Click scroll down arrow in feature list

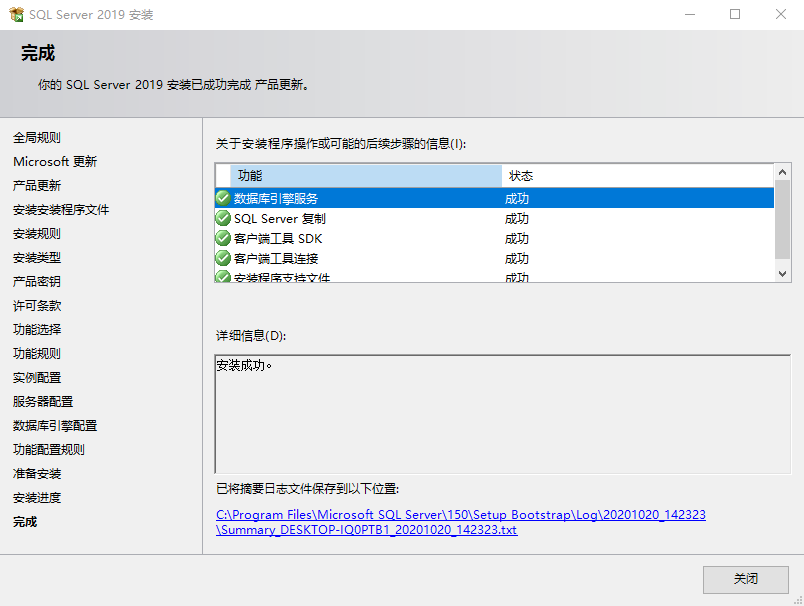click(x=782, y=274)
